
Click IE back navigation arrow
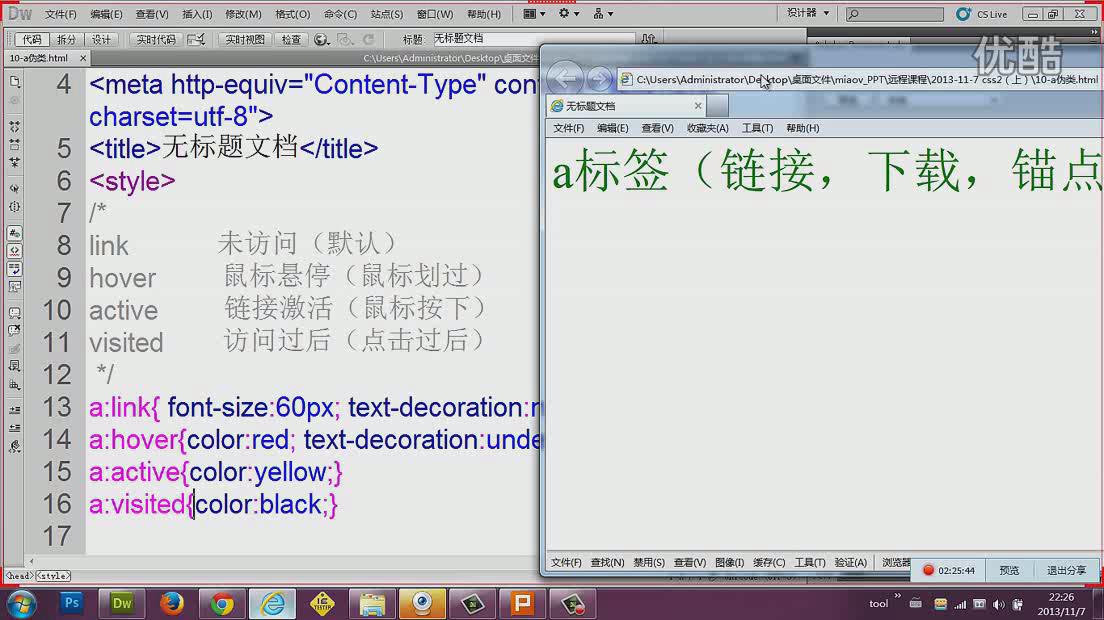[x=566, y=79]
